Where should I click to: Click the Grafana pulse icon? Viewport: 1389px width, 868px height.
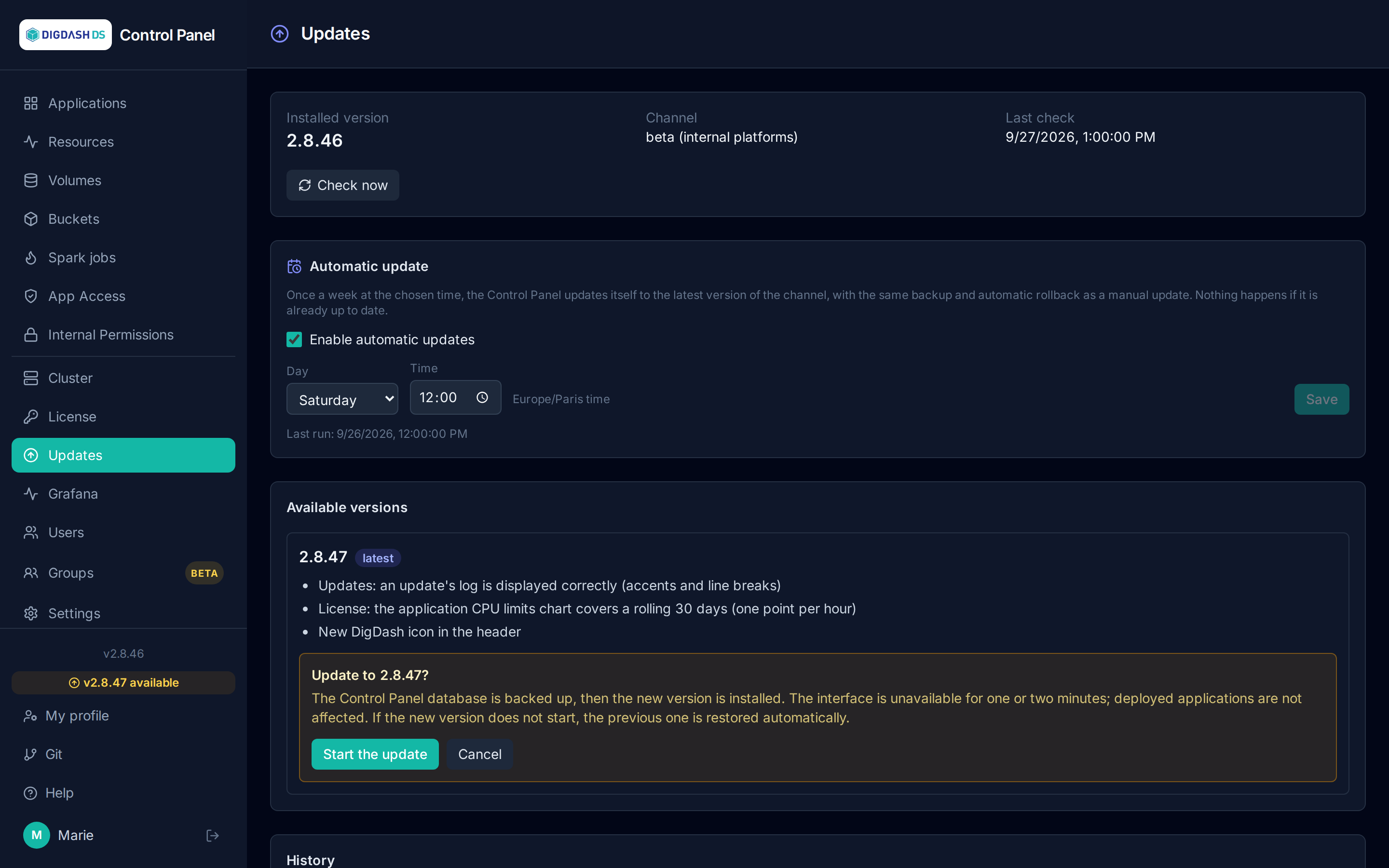click(x=31, y=494)
